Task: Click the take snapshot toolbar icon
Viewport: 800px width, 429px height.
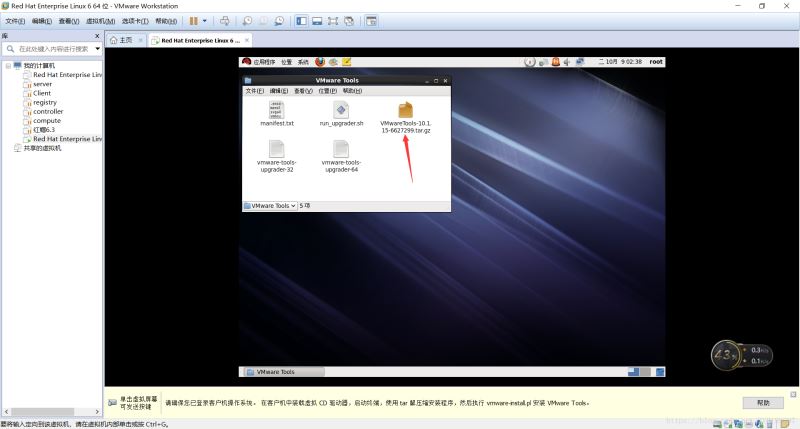Action: pos(247,20)
